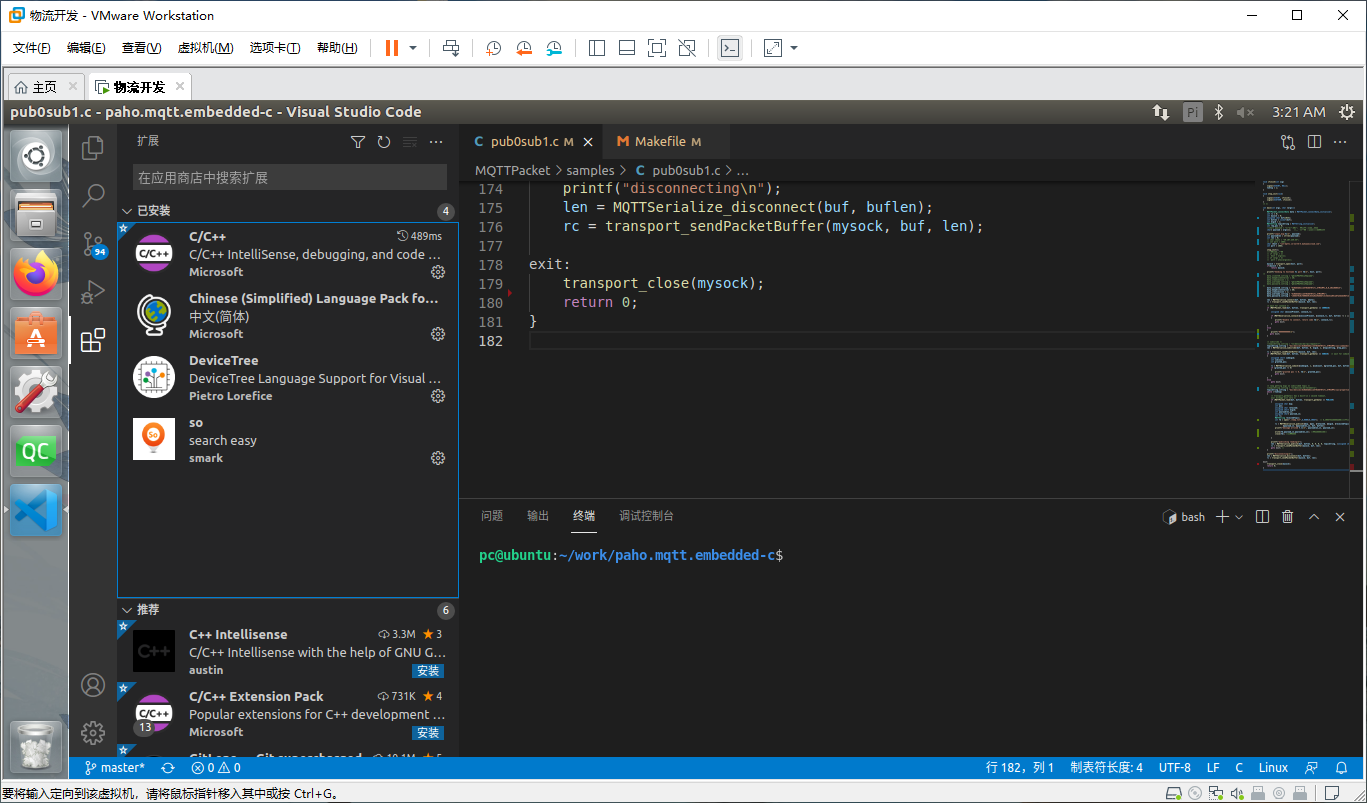Toggle VMware full screen mode
The height and width of the screenshot is (803, 1367).
(x=655, y=48)
